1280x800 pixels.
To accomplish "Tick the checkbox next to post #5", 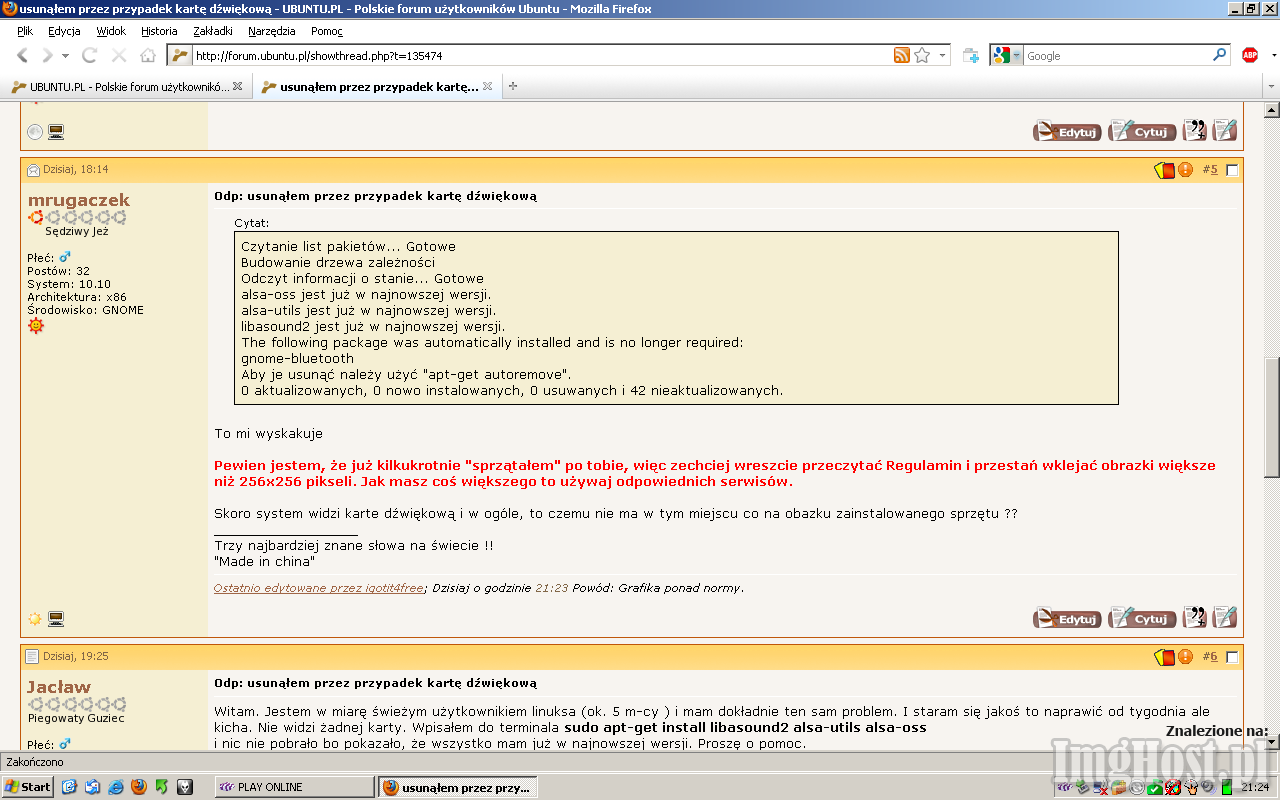I will click(1232, 170).
